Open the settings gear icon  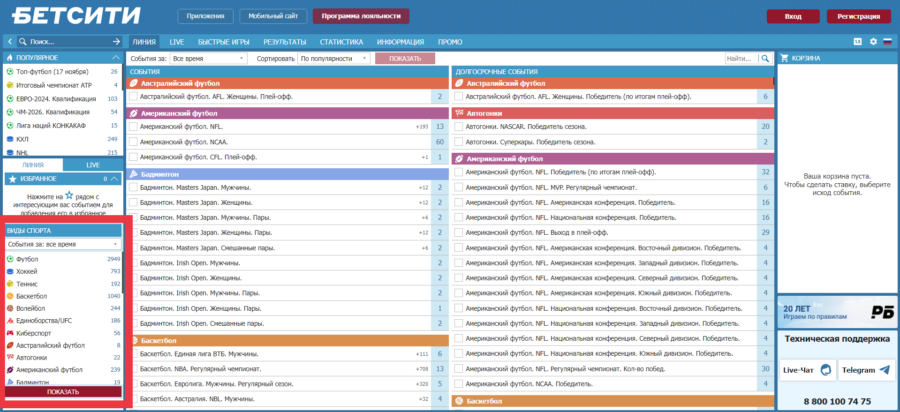[873, 42]
